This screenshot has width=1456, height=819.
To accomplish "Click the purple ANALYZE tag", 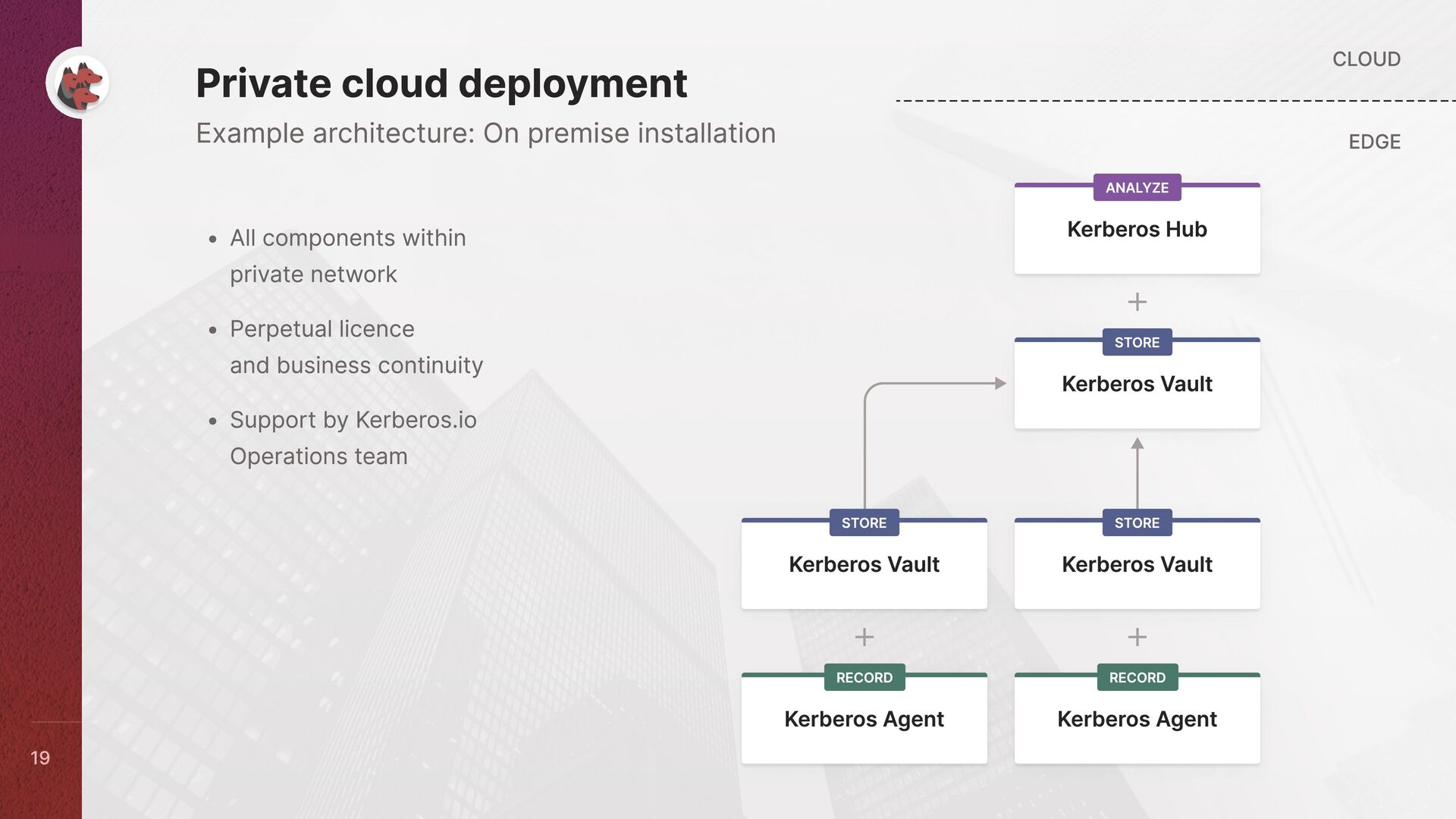I will click(1137, 187).
